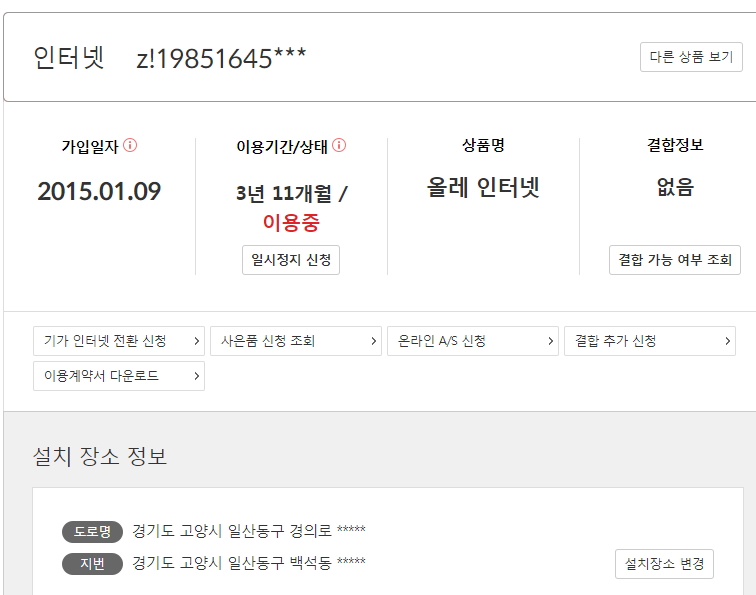The height and width of the screenshot is (595, 756).
Task: Click the arrow on 결합 추가 신청
Action: 728,341
